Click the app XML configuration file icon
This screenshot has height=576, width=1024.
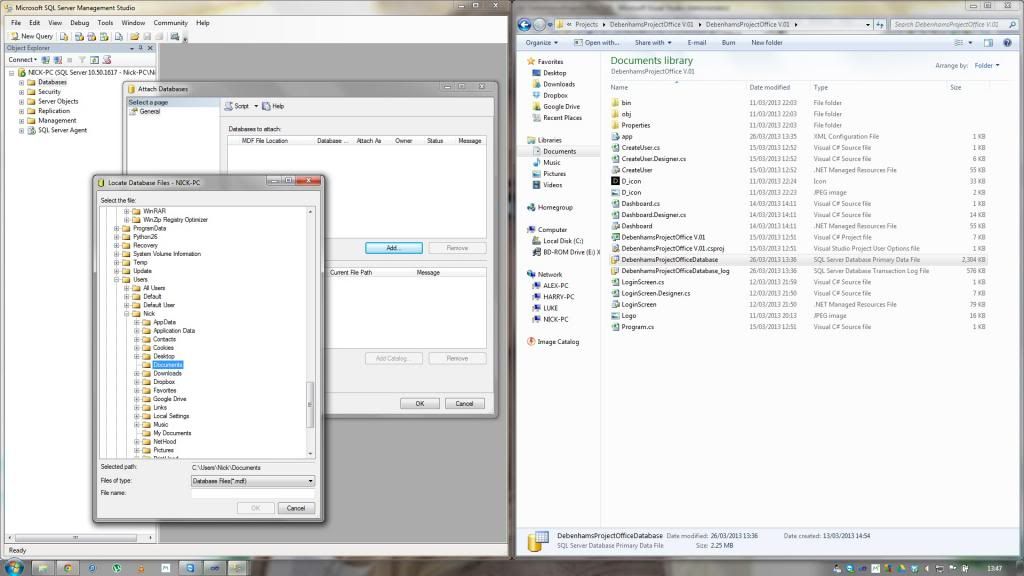615,136
